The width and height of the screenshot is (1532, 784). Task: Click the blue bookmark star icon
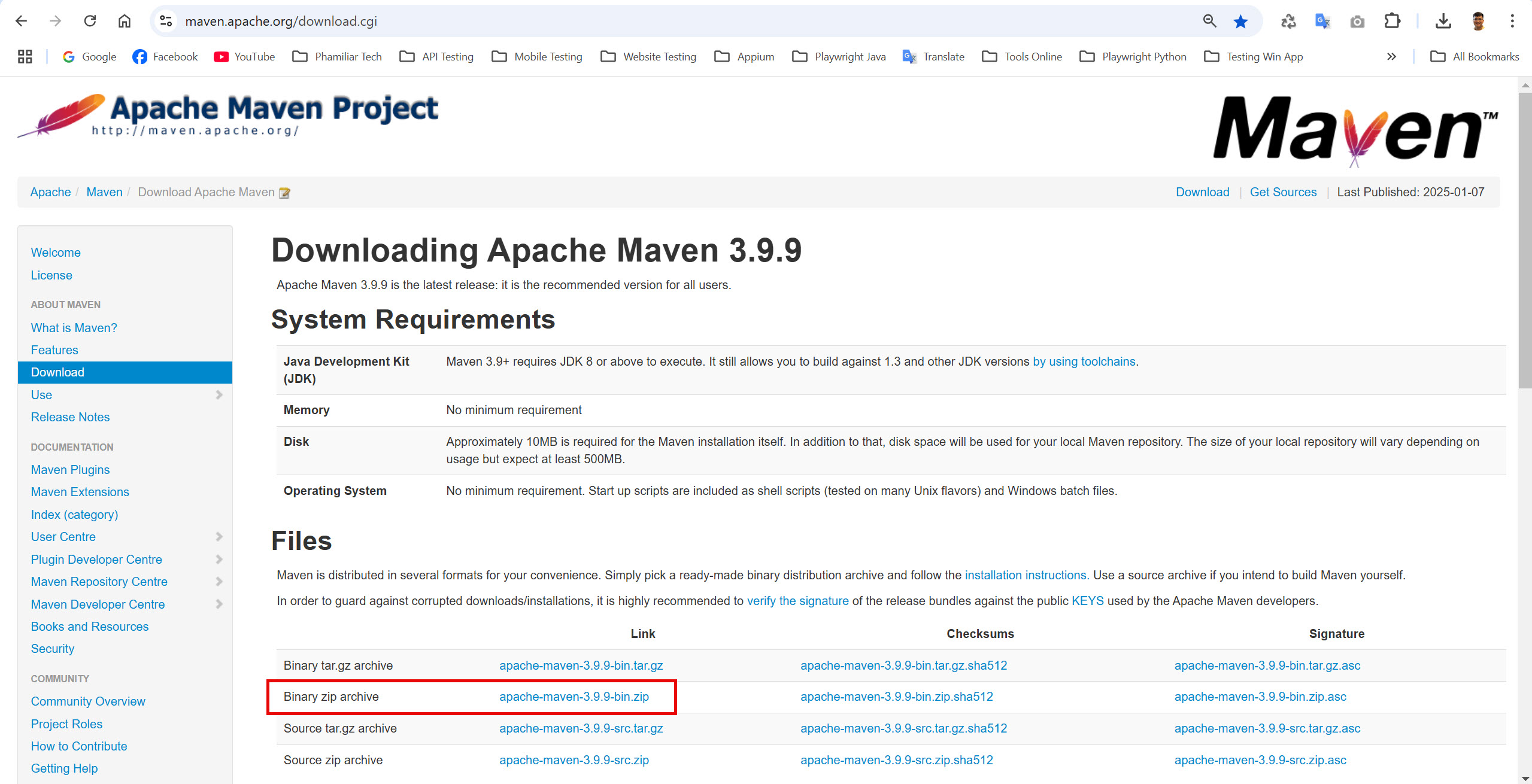click(x=1240, y=22)
